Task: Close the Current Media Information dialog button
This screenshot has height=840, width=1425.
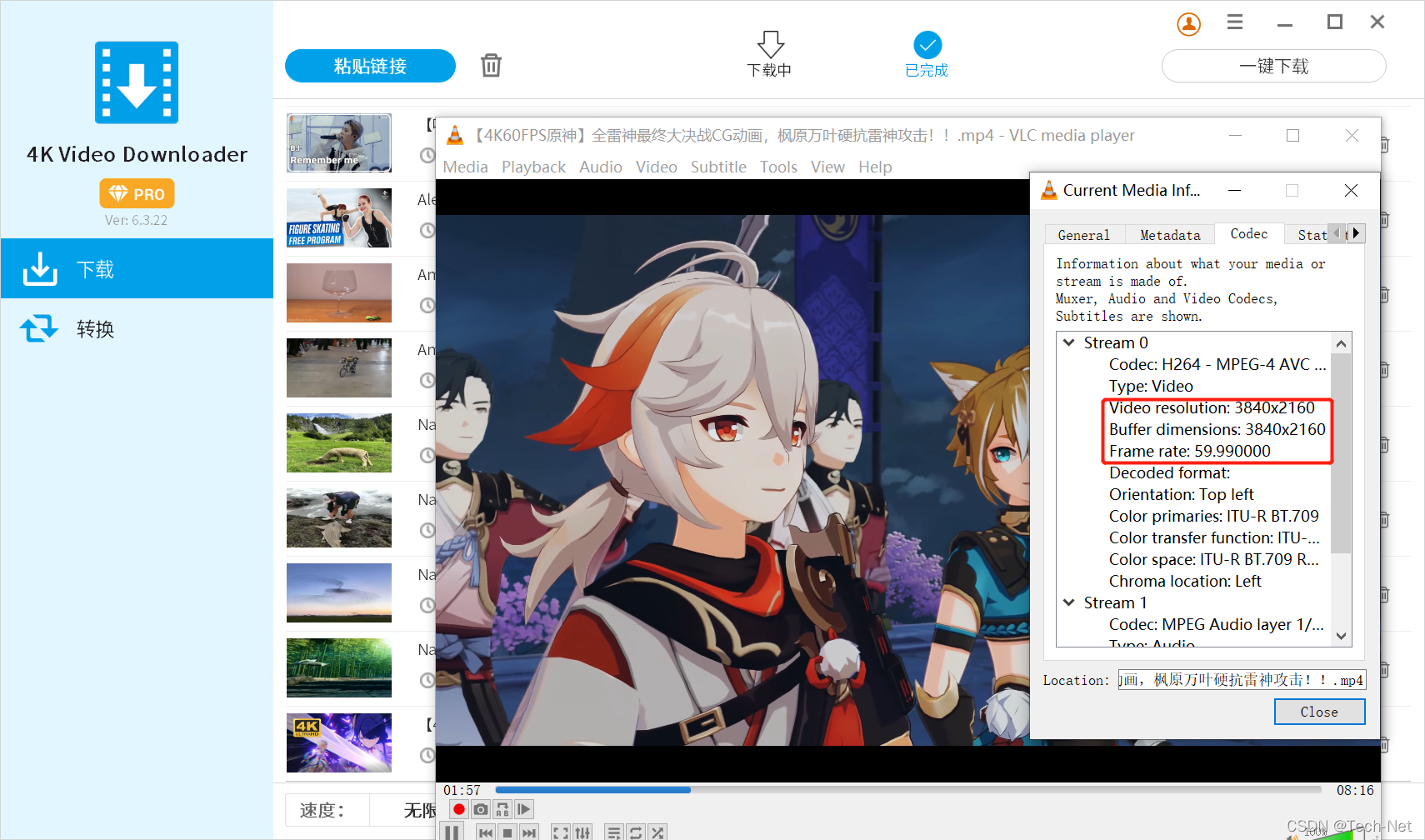Action: [1319, 712]
